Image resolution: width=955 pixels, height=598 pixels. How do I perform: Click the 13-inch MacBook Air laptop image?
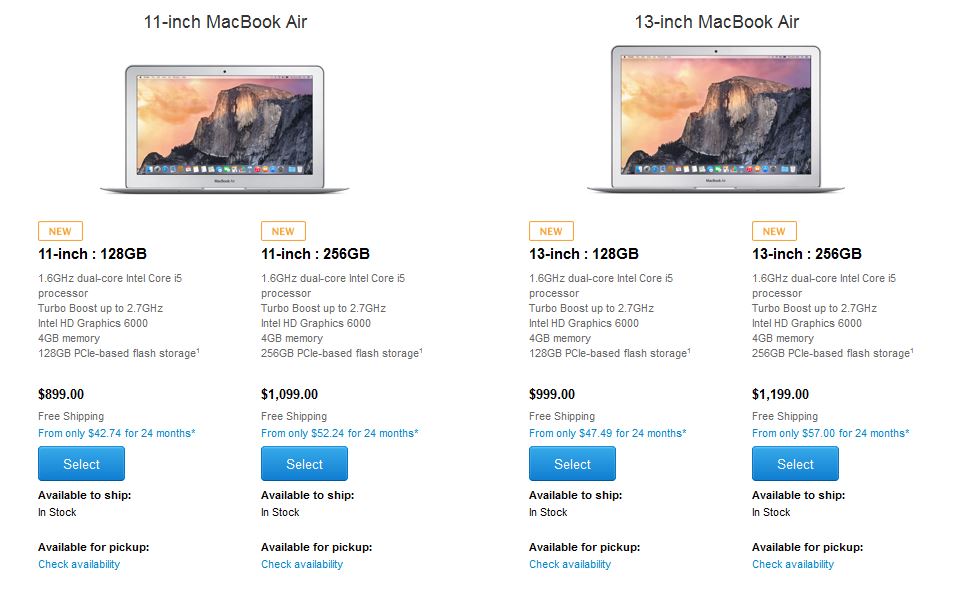(716, 120)
